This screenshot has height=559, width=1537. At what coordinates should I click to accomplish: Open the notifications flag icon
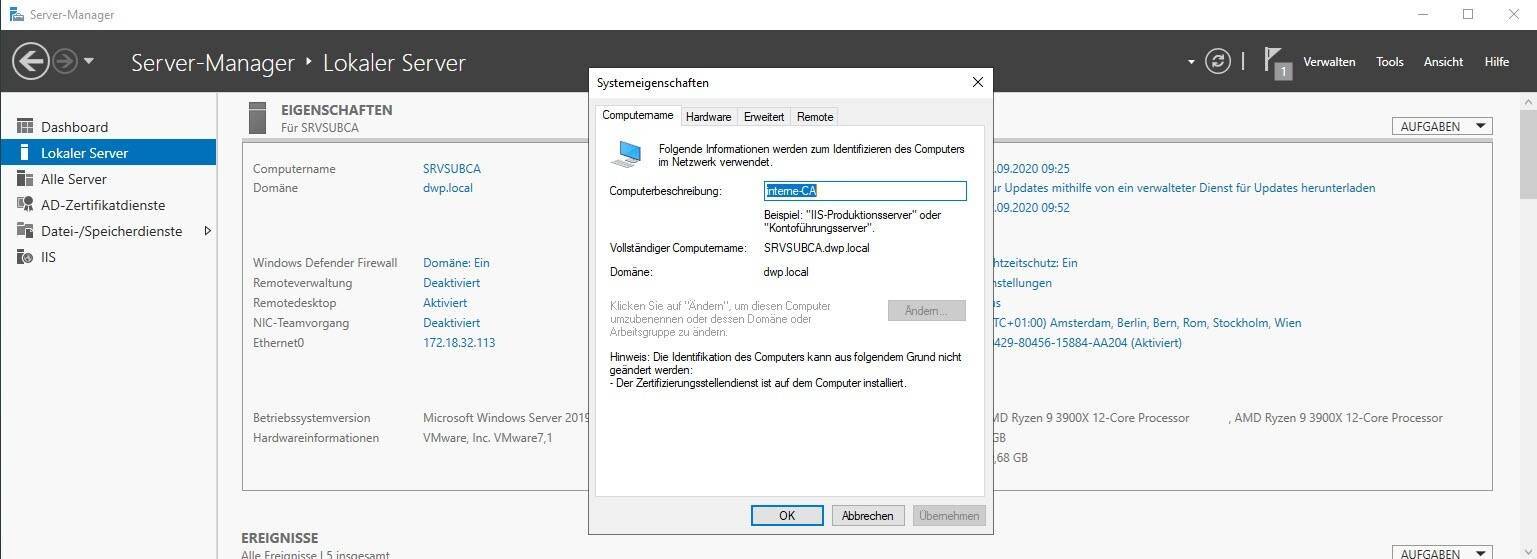point(1276,62)
